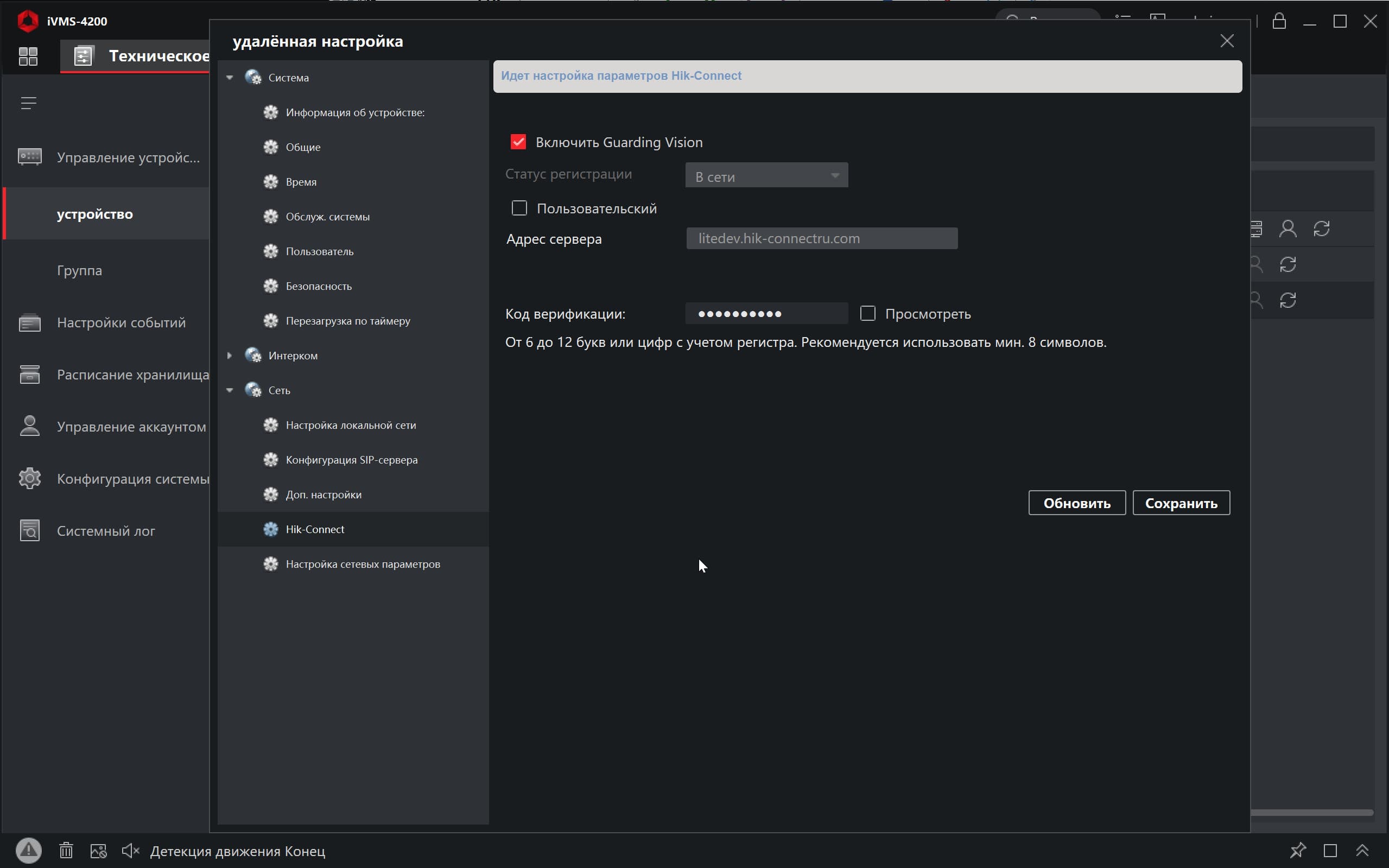Open the module grid menu icon
Image resolution: width=1389 pixels, height=868 pixels.
coord(28,56)
